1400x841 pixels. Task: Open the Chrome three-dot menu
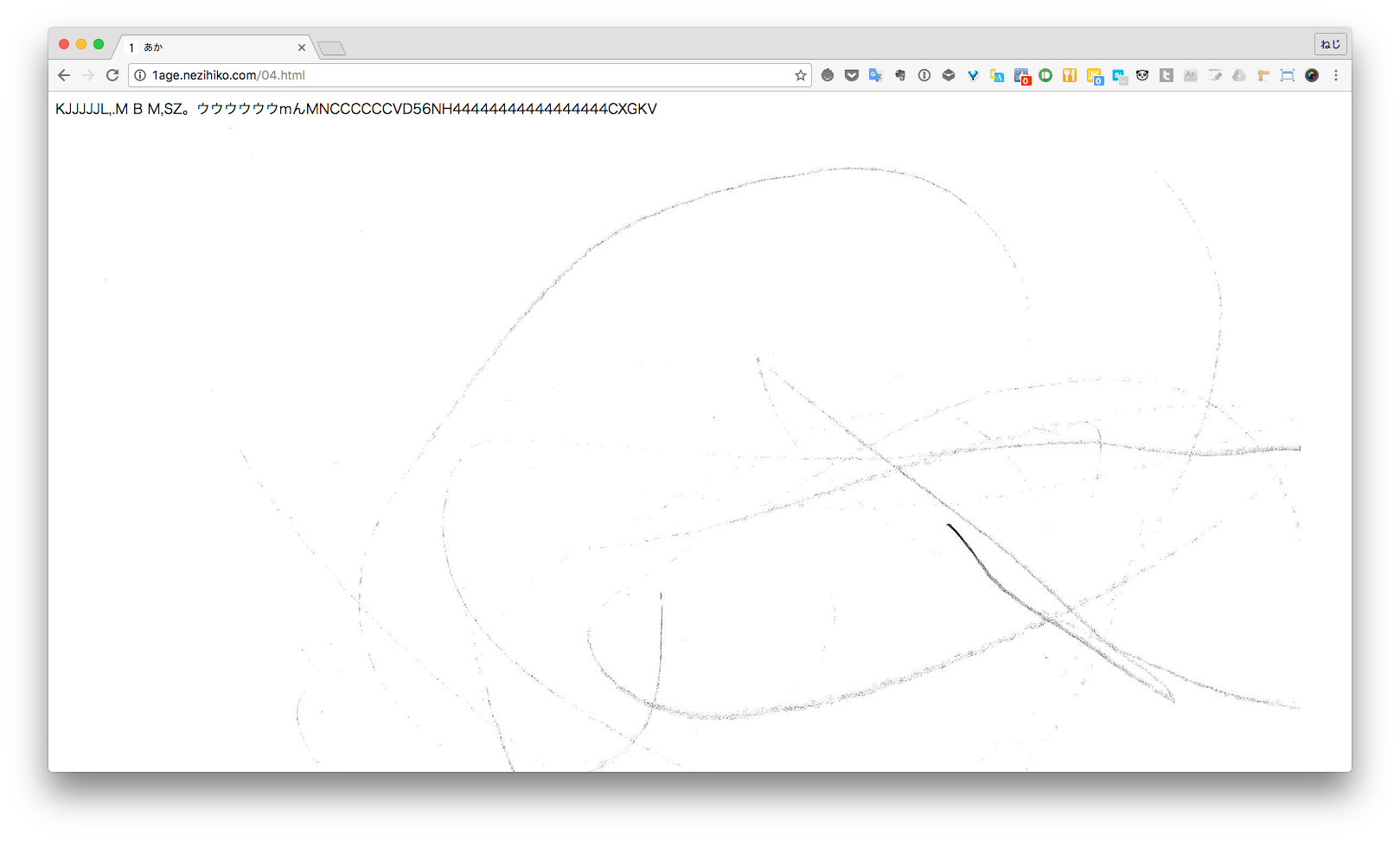pyautogui.click(x=1336, y=75)
